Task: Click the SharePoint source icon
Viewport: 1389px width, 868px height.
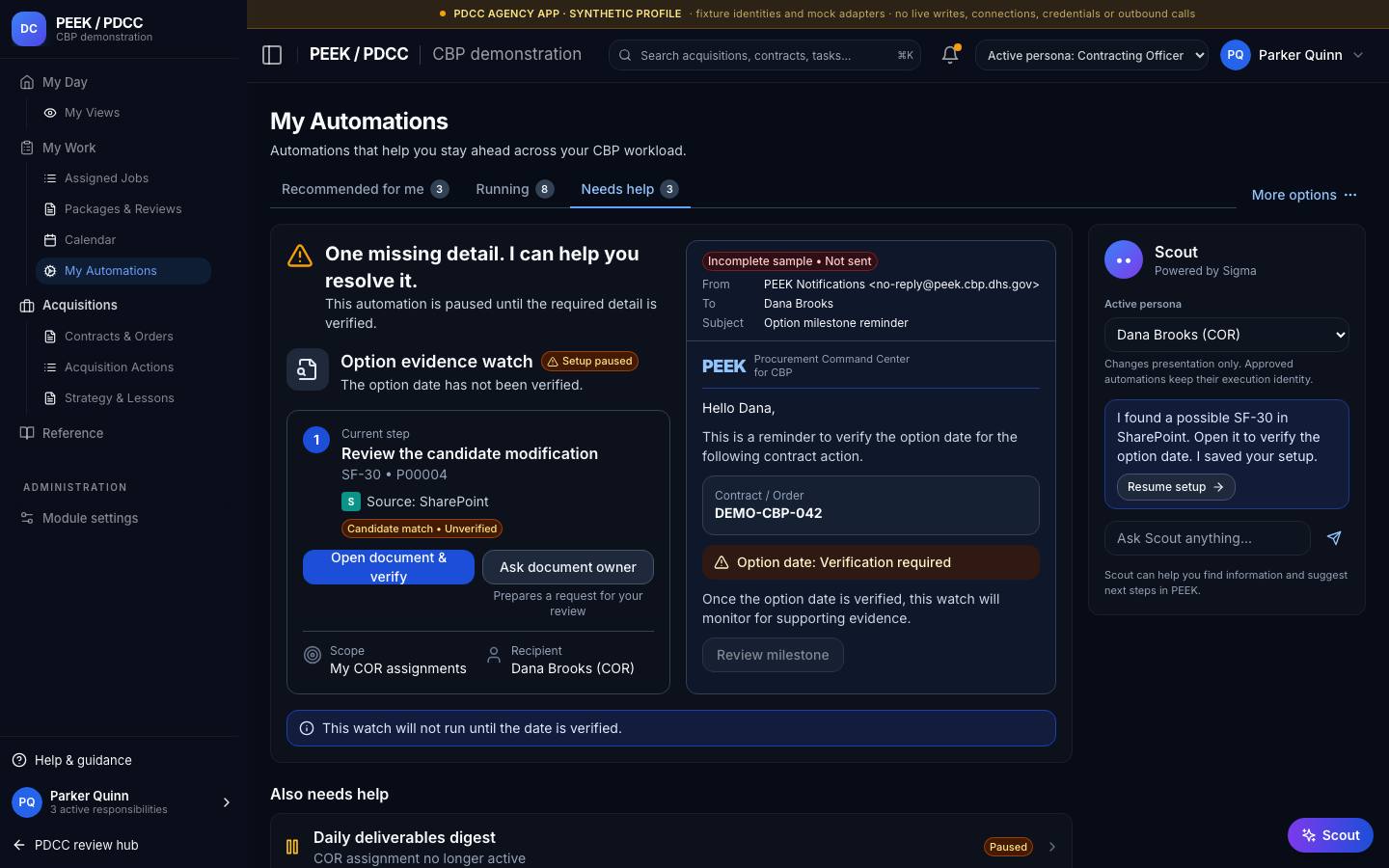Action: (351, 502)
